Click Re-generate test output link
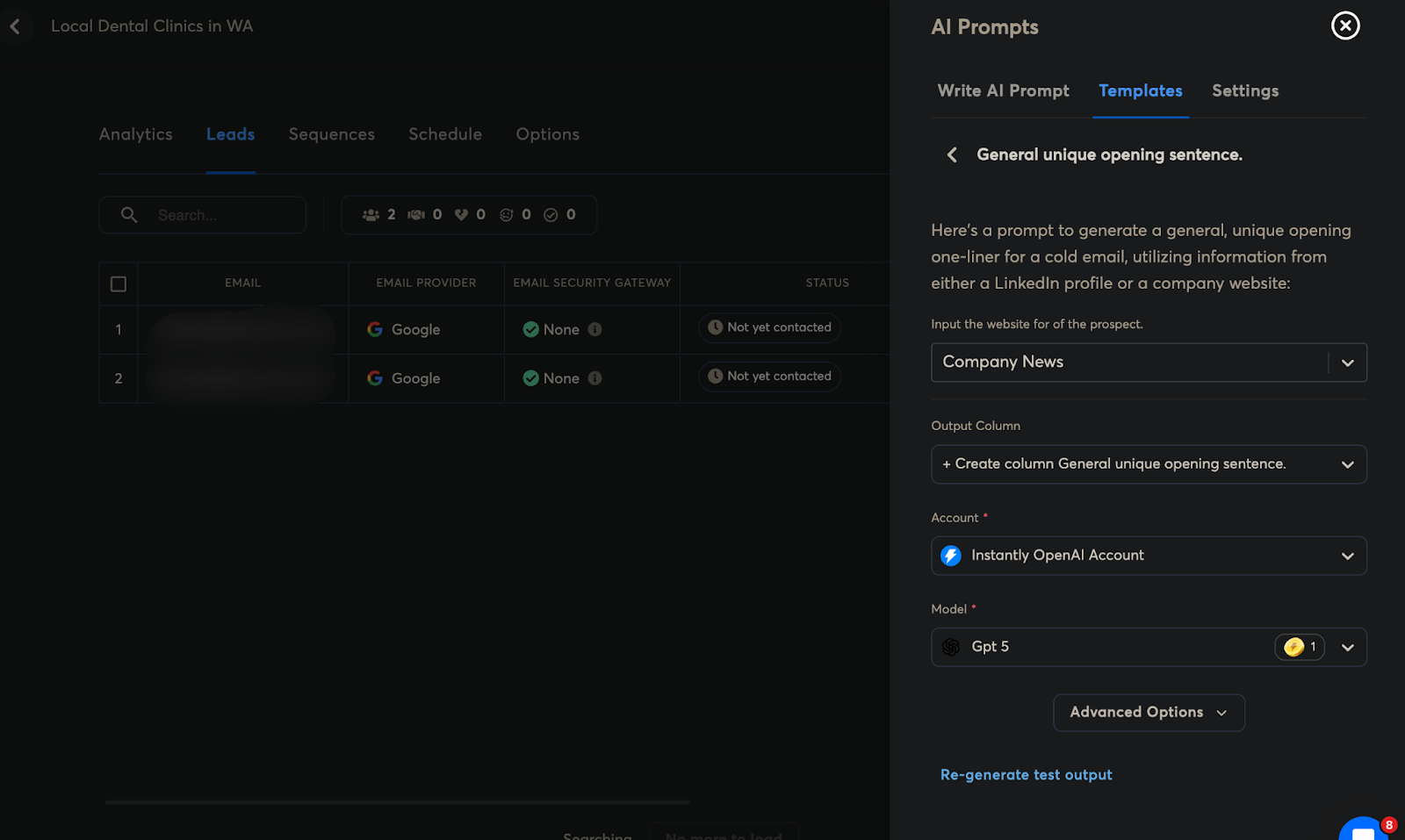The image size is (1405, 840). [x=1026, y=775]
